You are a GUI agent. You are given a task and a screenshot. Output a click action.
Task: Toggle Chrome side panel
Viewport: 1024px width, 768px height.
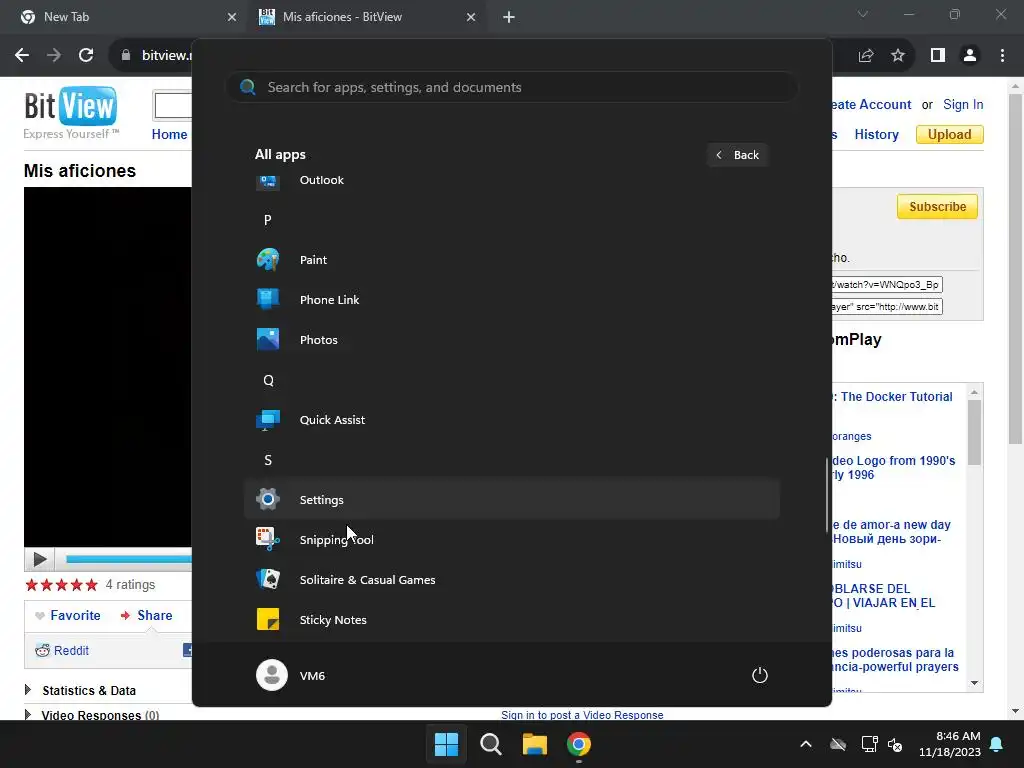(938, 56)
